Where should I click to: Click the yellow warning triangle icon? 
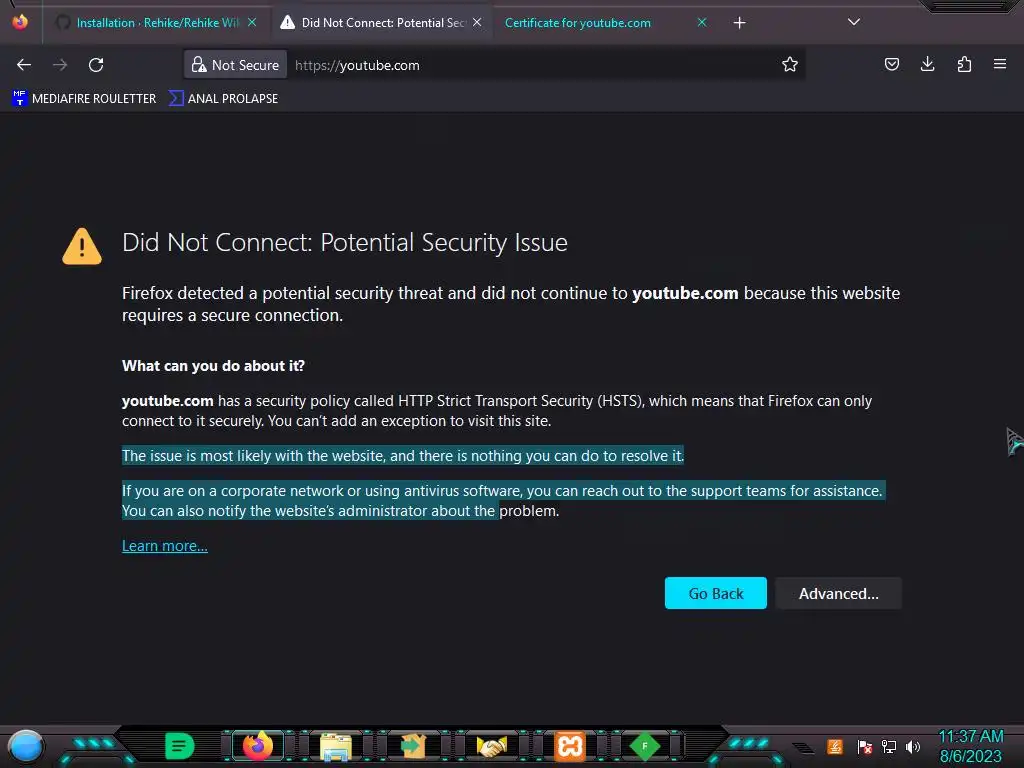[x=82, y=246]
